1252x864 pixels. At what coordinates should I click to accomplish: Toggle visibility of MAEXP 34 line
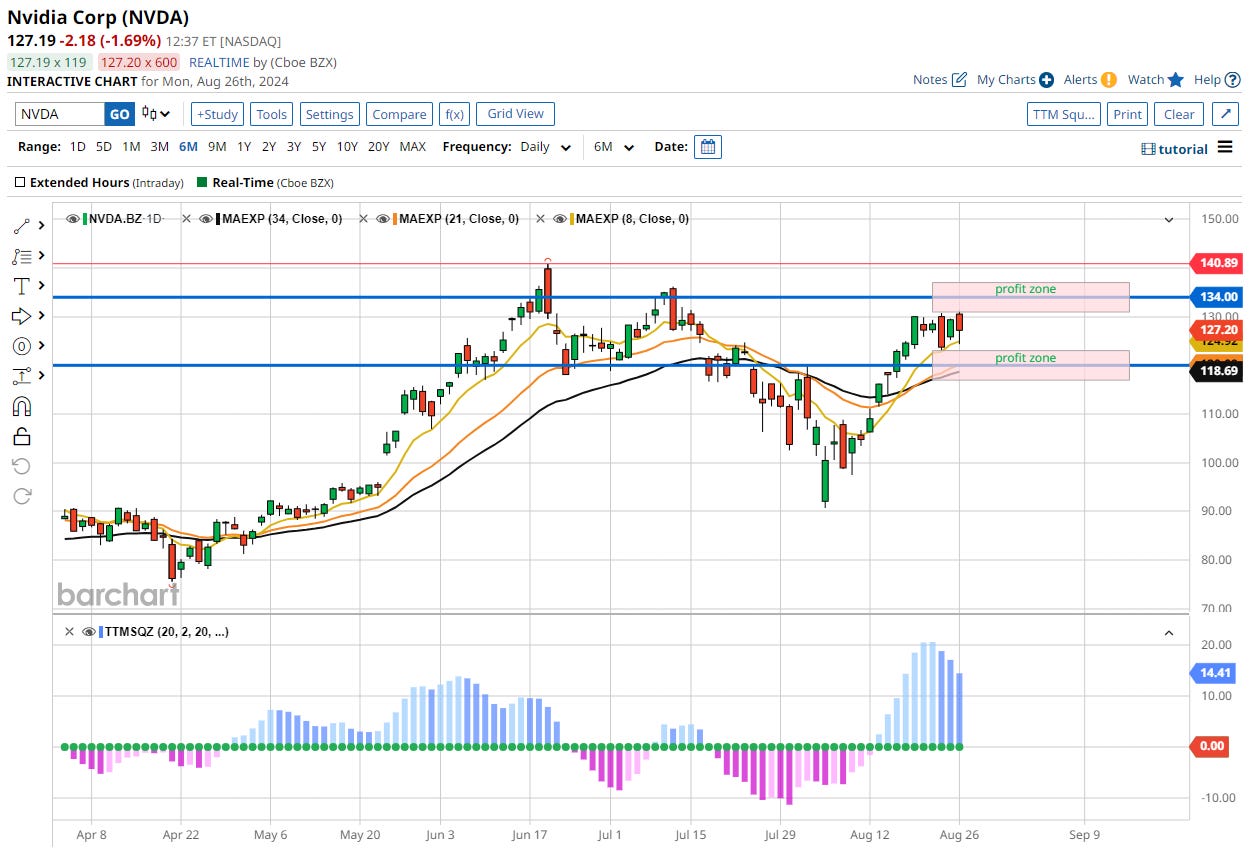coord(206,219)
